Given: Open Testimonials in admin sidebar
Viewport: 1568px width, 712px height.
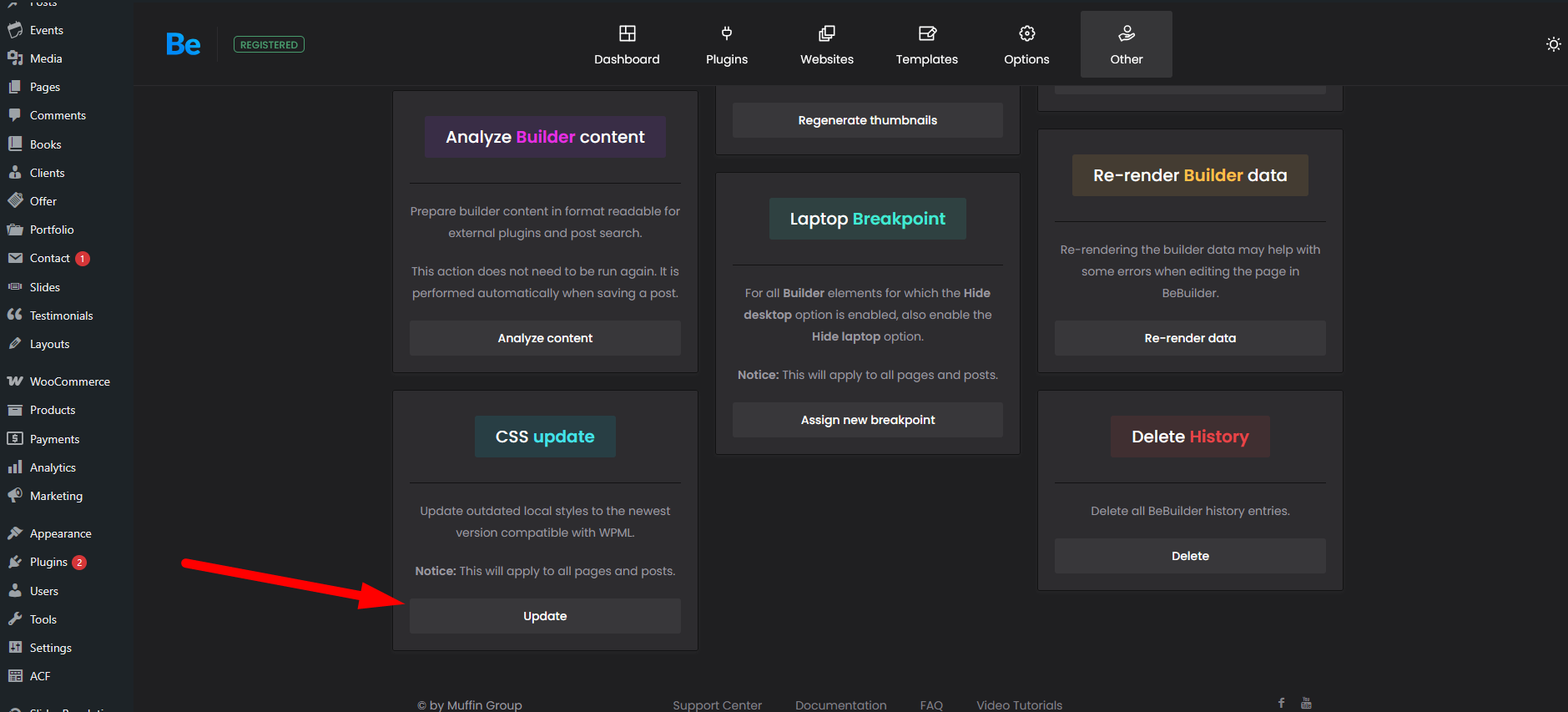Looking at the screenshot, I should [61, 316].
